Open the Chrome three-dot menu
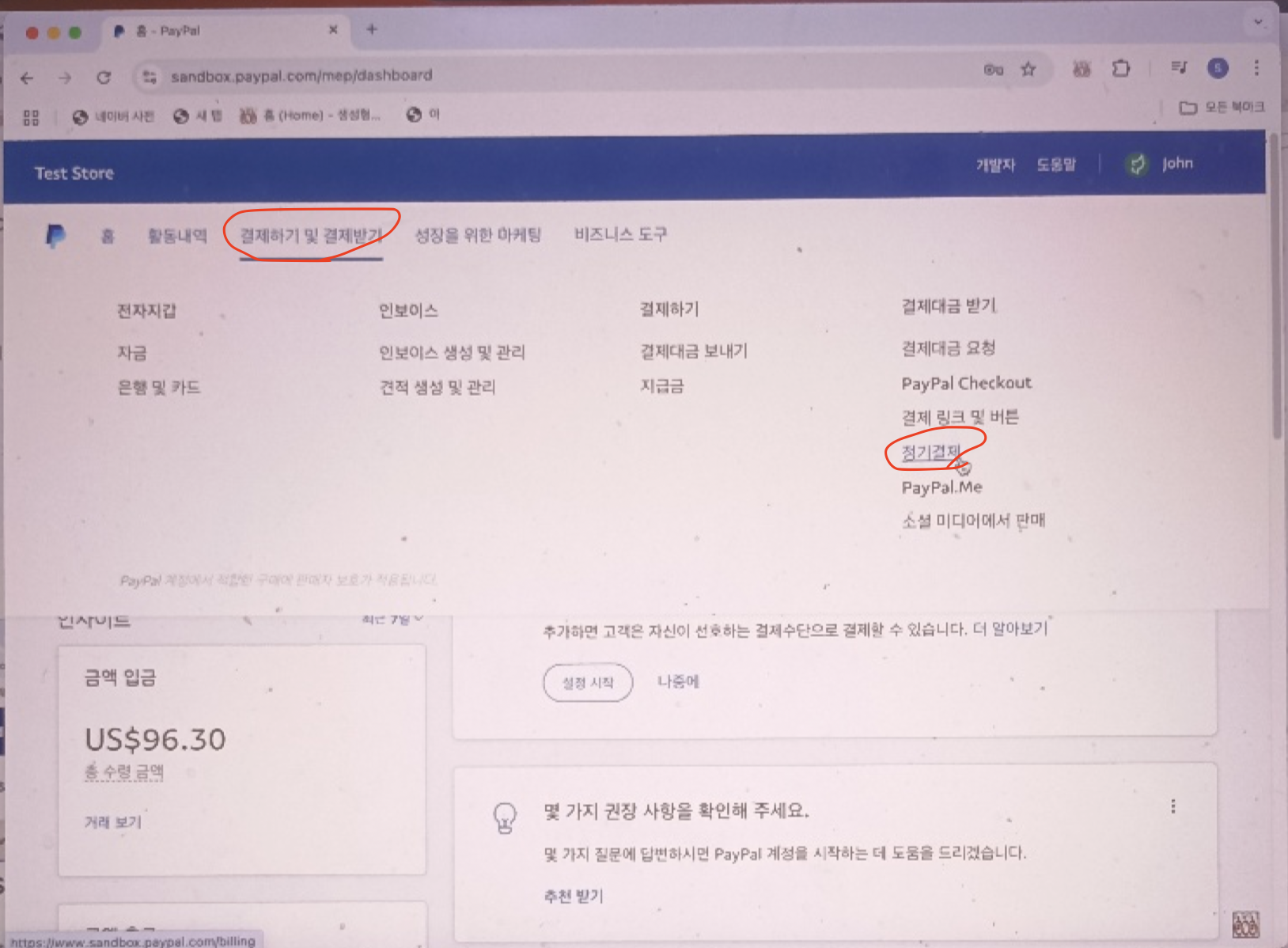The width and height of the screenshot is (1288, 948). coord(1256,68)
